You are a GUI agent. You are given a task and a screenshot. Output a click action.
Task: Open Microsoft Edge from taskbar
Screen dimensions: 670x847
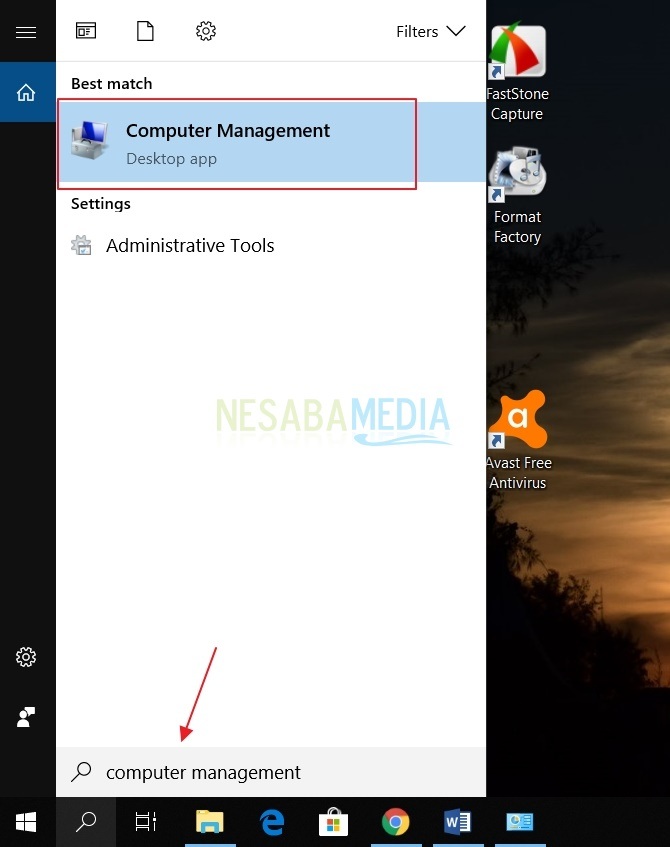pyautogui.click(x=271, y=822)
